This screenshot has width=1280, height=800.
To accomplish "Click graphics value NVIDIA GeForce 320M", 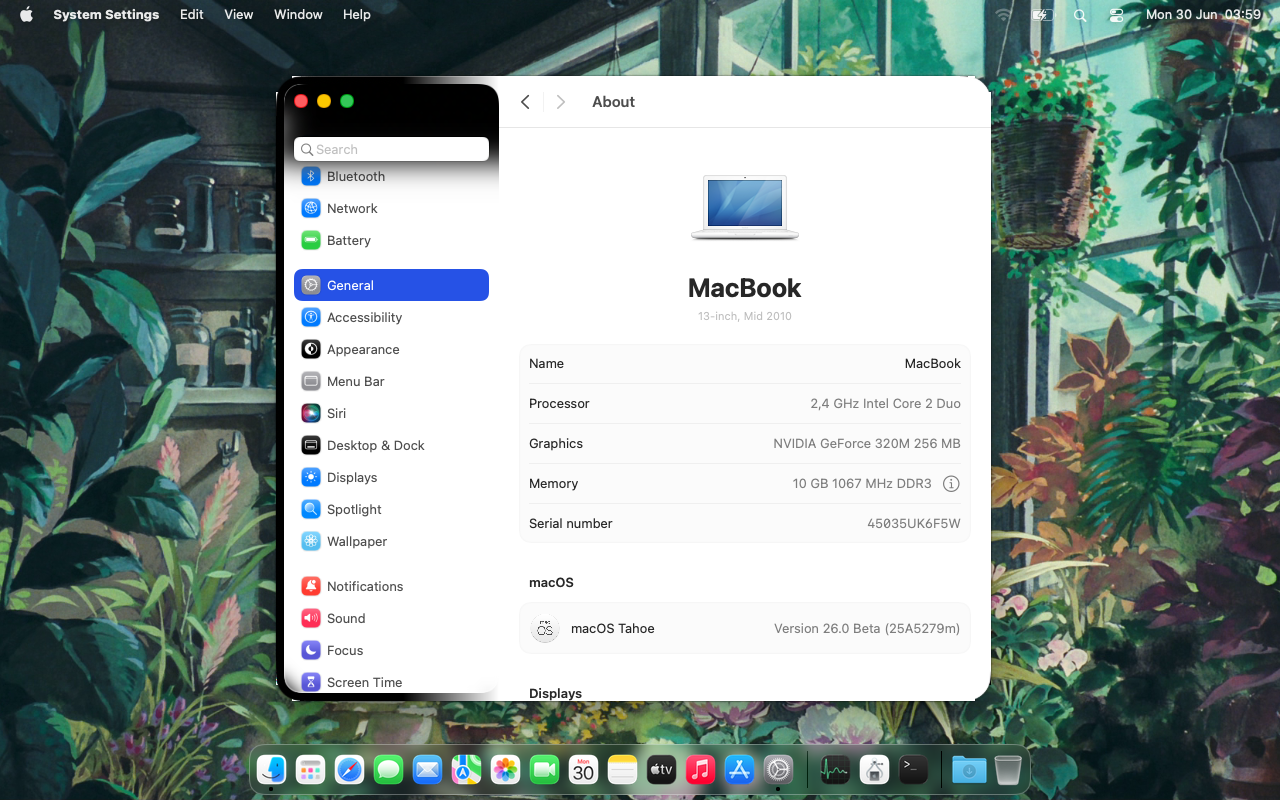I will [867, 443].
